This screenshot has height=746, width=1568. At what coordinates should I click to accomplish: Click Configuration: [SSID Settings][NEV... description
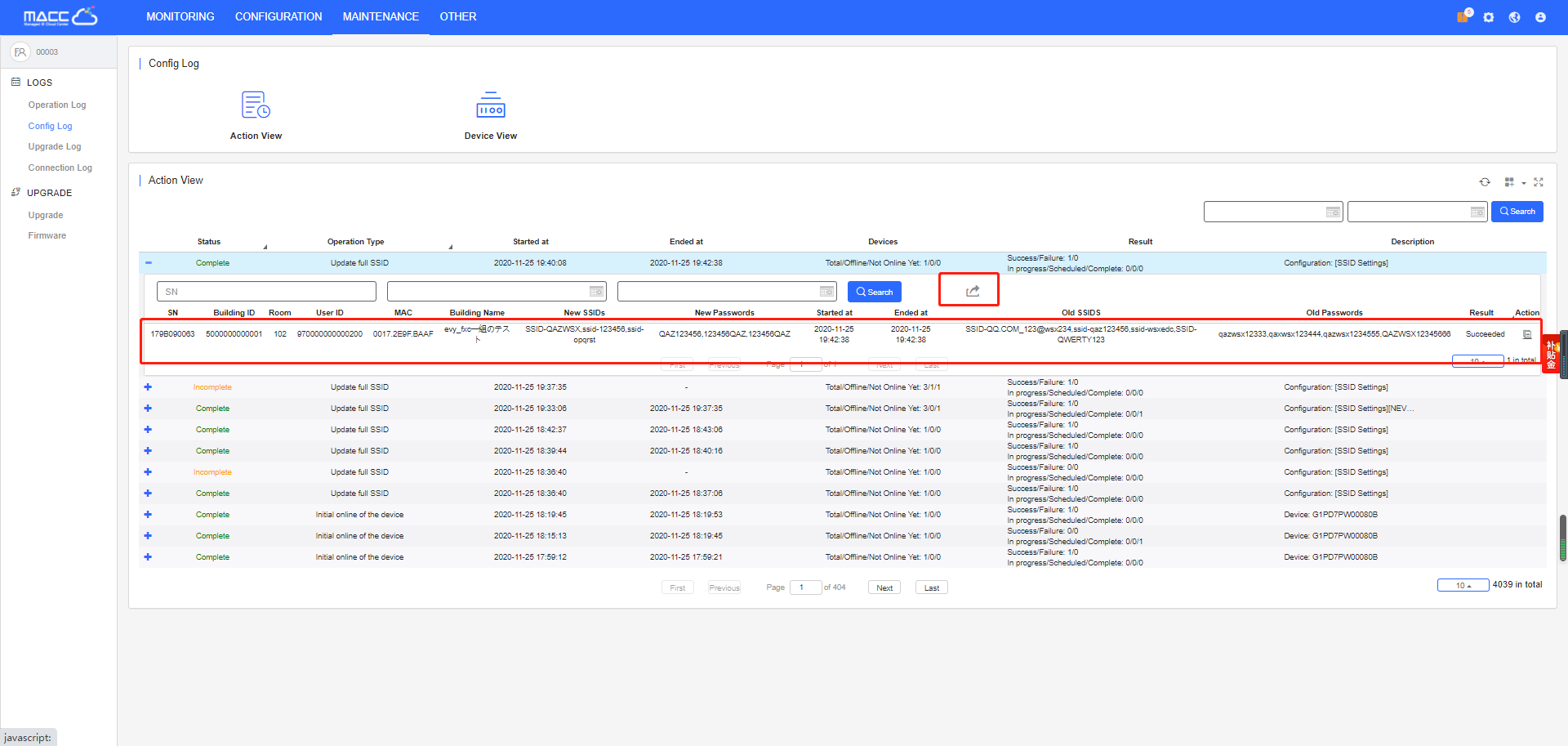(x=1348, y=409)
